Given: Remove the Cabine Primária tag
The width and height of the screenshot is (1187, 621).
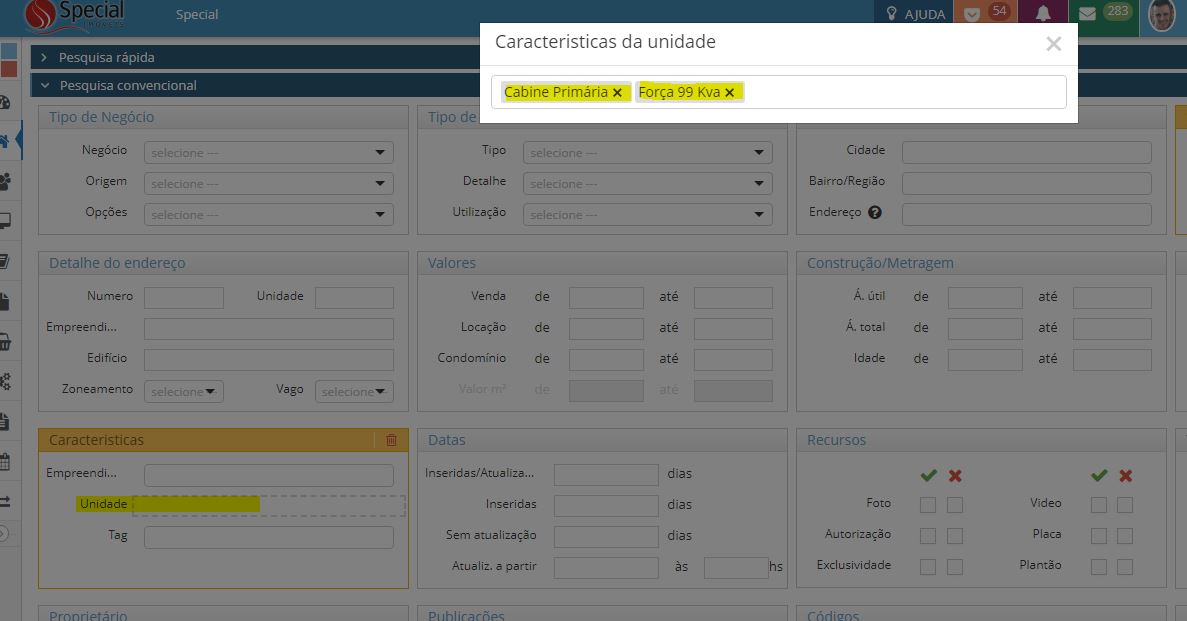Looking at the screenshot, I should click(618, 90).
